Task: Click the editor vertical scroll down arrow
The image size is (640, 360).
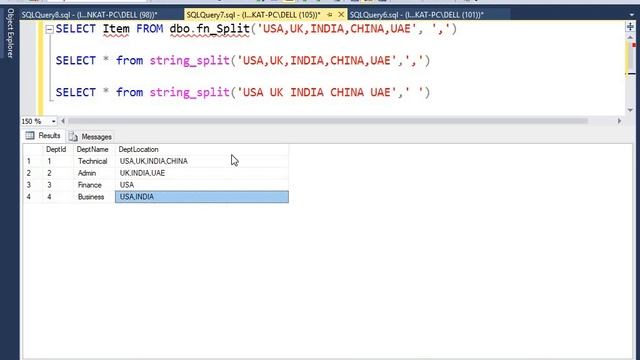Action: point(630,110)
